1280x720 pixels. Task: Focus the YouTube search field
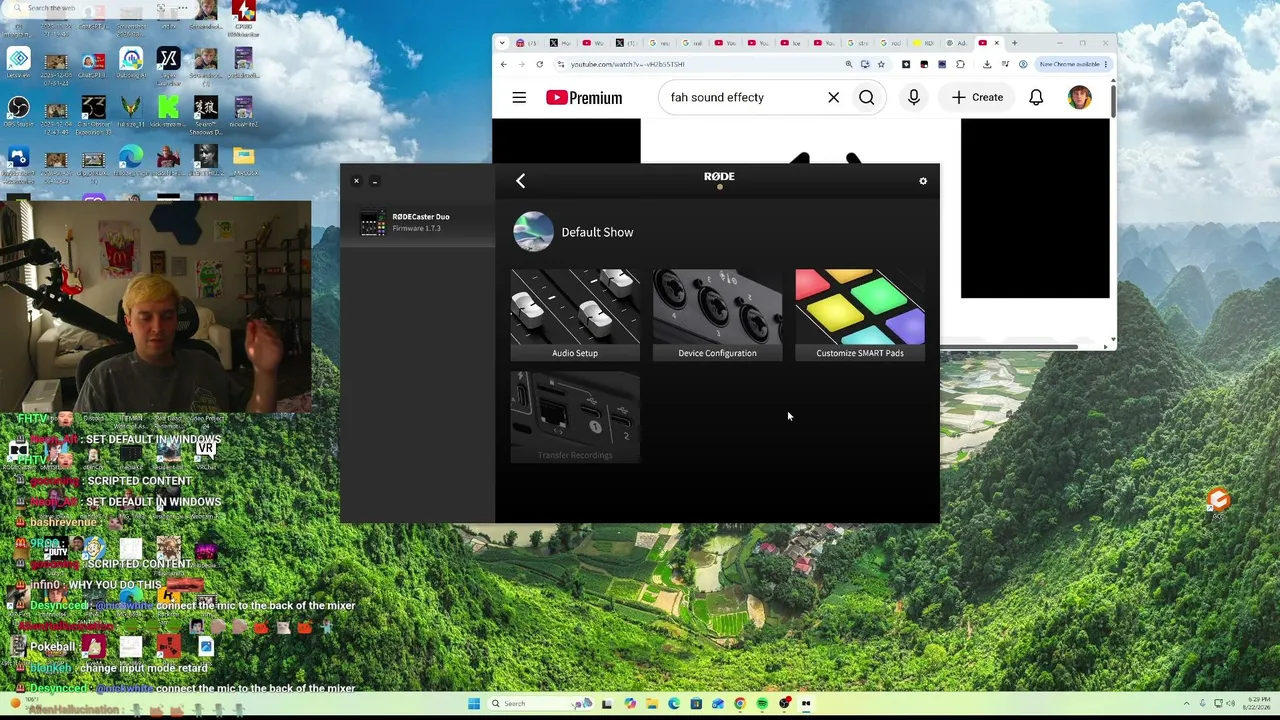[743, 97]
